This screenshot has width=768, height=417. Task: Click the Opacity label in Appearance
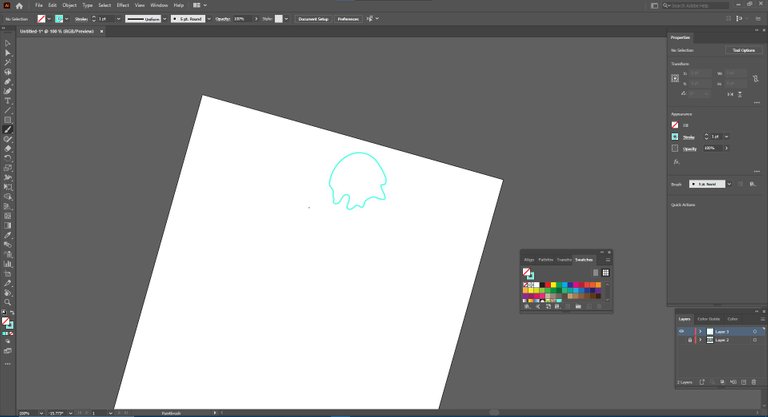pos(690,148)
